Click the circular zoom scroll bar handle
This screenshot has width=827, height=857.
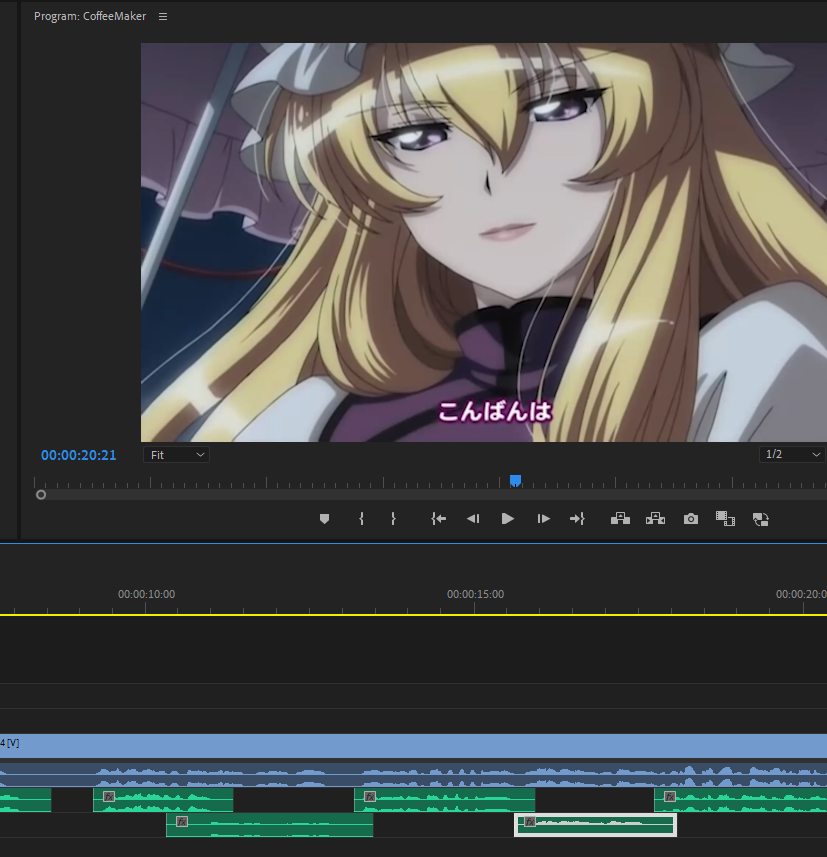pos(41,495)
